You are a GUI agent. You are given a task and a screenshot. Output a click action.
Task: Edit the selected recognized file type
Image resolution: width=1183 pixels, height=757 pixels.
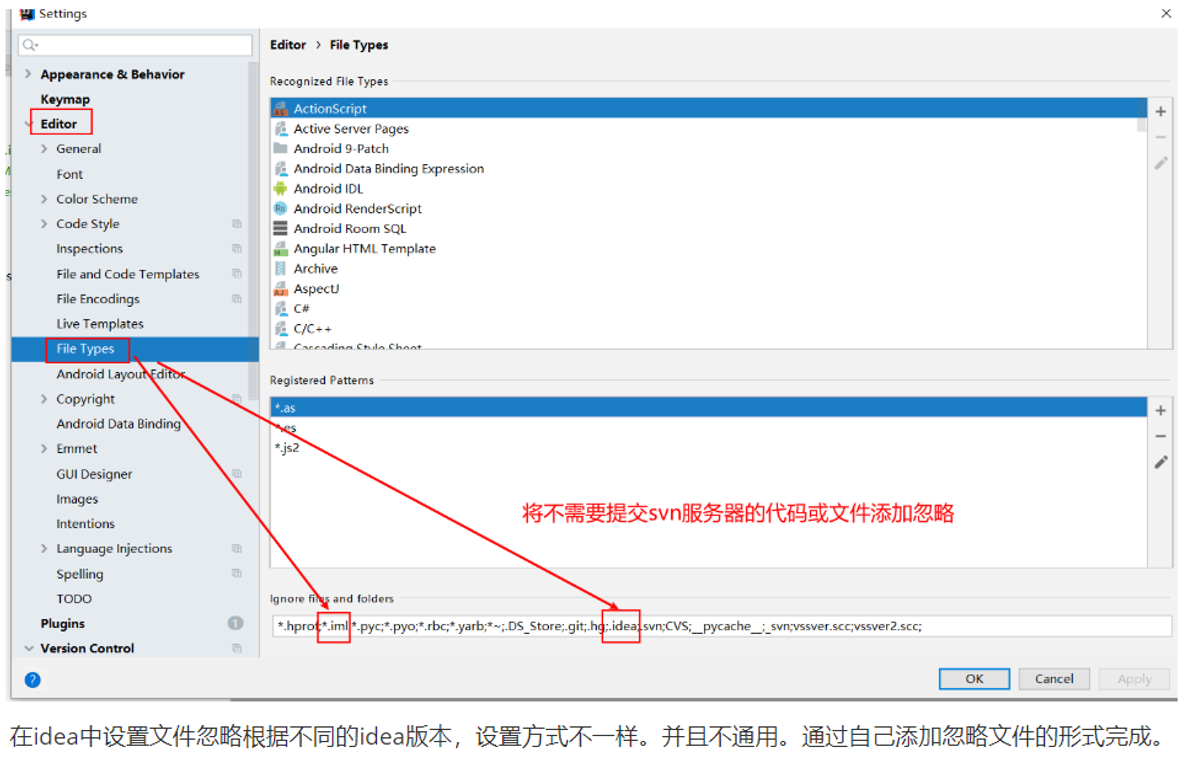pos(1160,163)
